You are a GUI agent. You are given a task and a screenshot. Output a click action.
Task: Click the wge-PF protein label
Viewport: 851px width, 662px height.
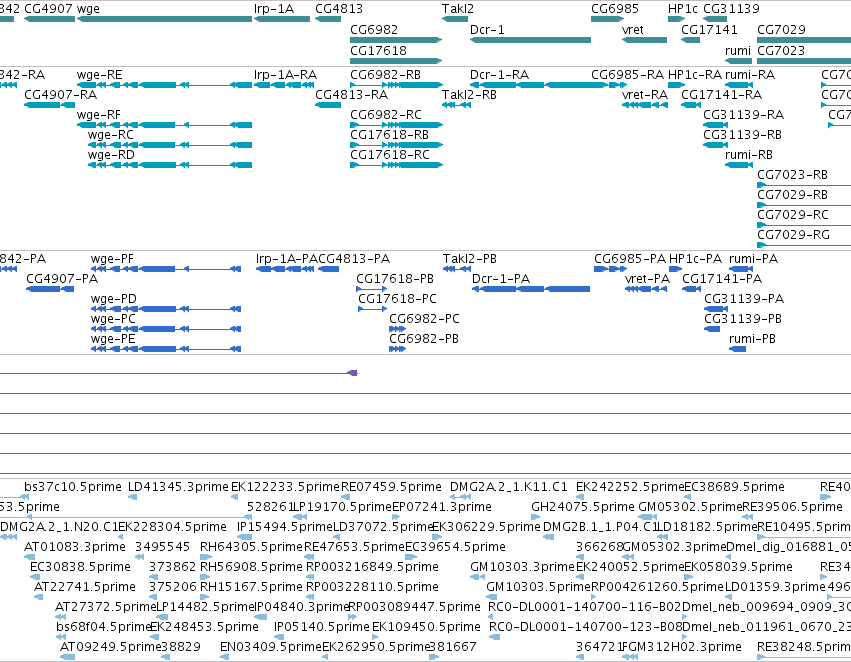(112, 258)
